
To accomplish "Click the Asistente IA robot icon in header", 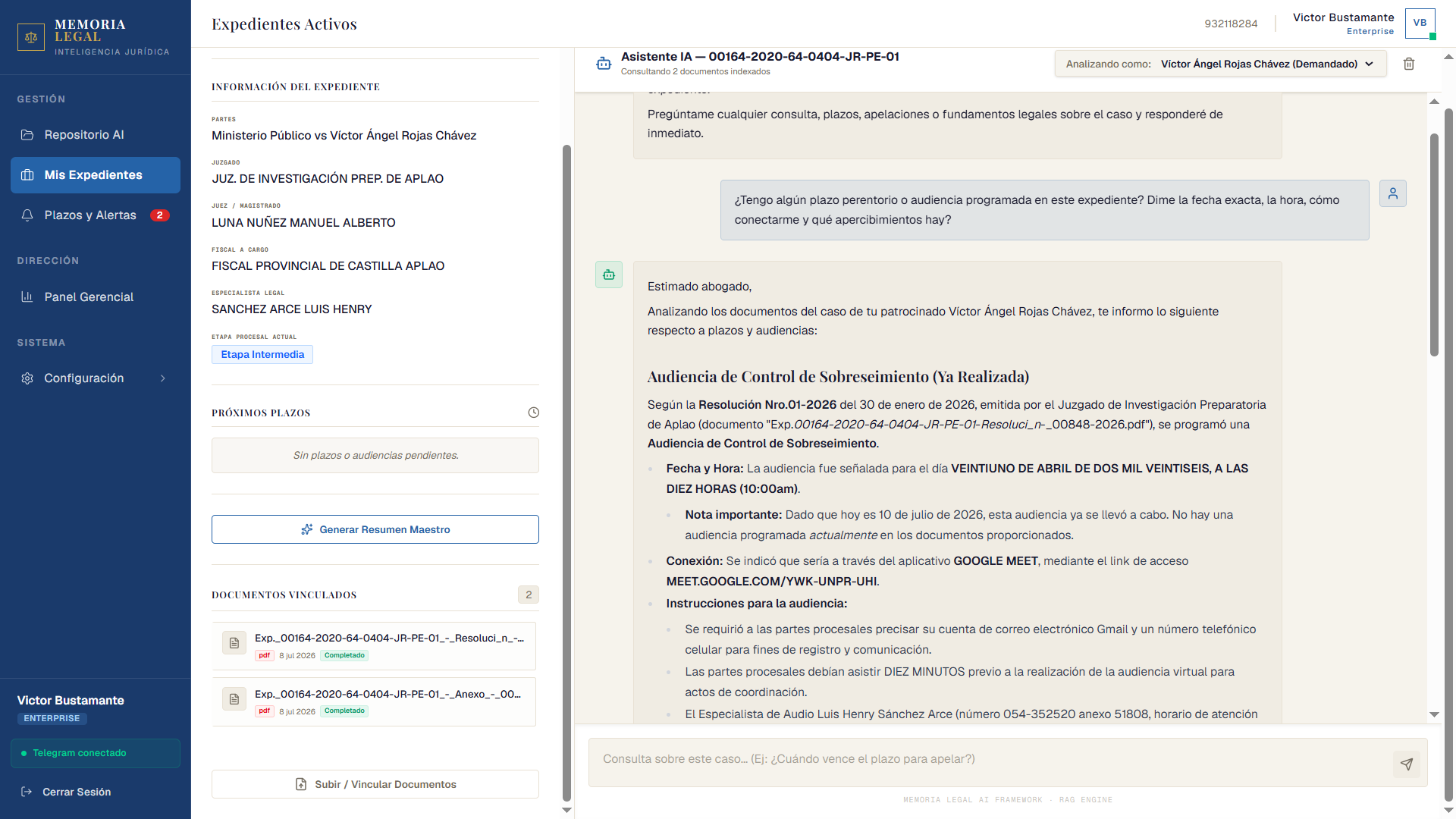I will pos(604,64).
